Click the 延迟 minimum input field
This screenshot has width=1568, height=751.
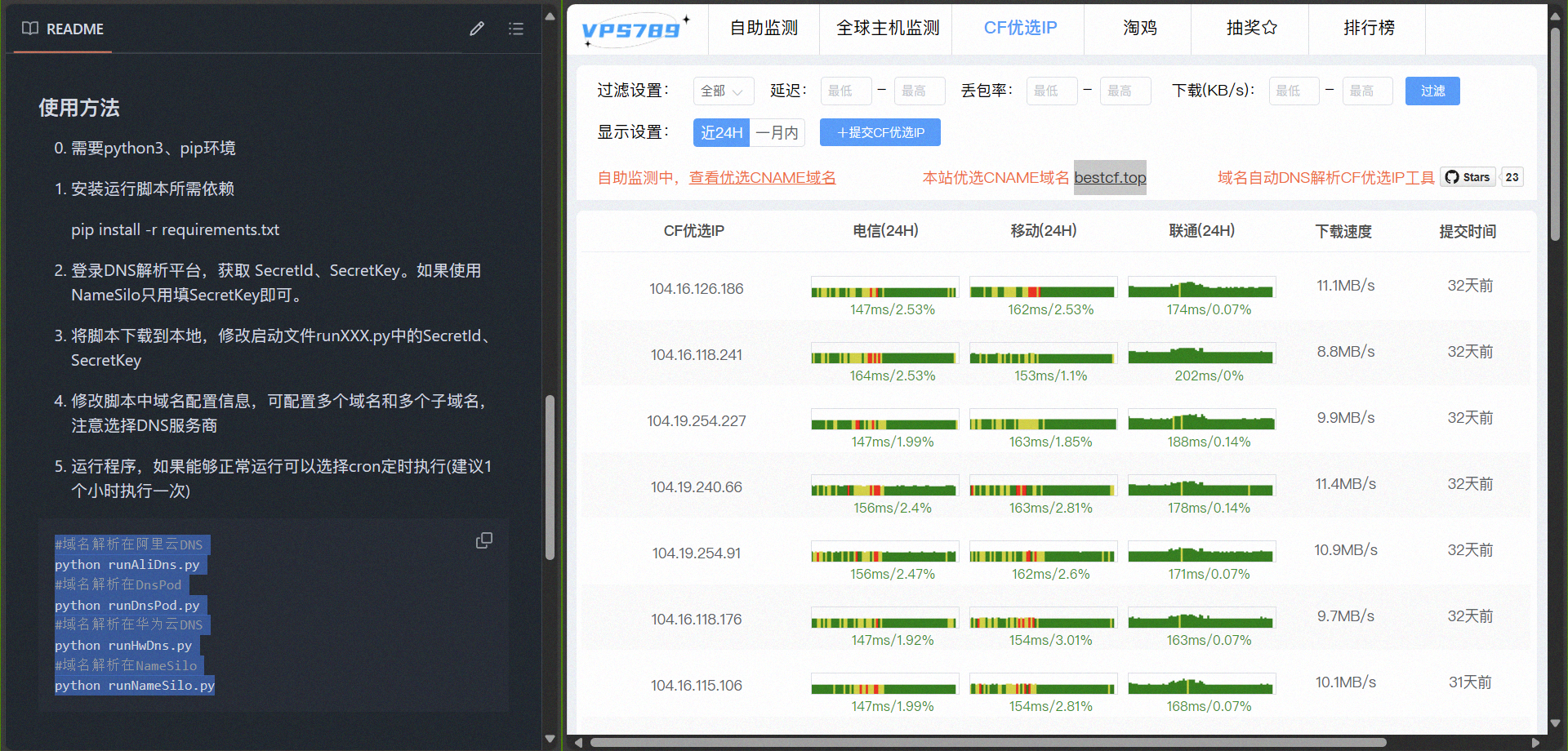point(846,91)
